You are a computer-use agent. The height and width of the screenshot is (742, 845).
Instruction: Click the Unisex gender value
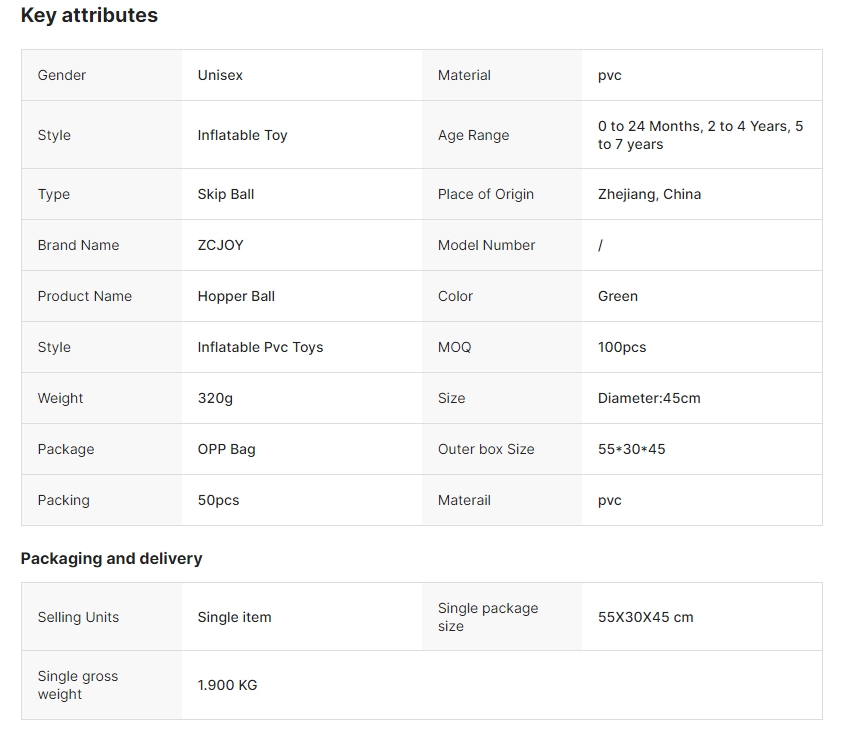220,75
